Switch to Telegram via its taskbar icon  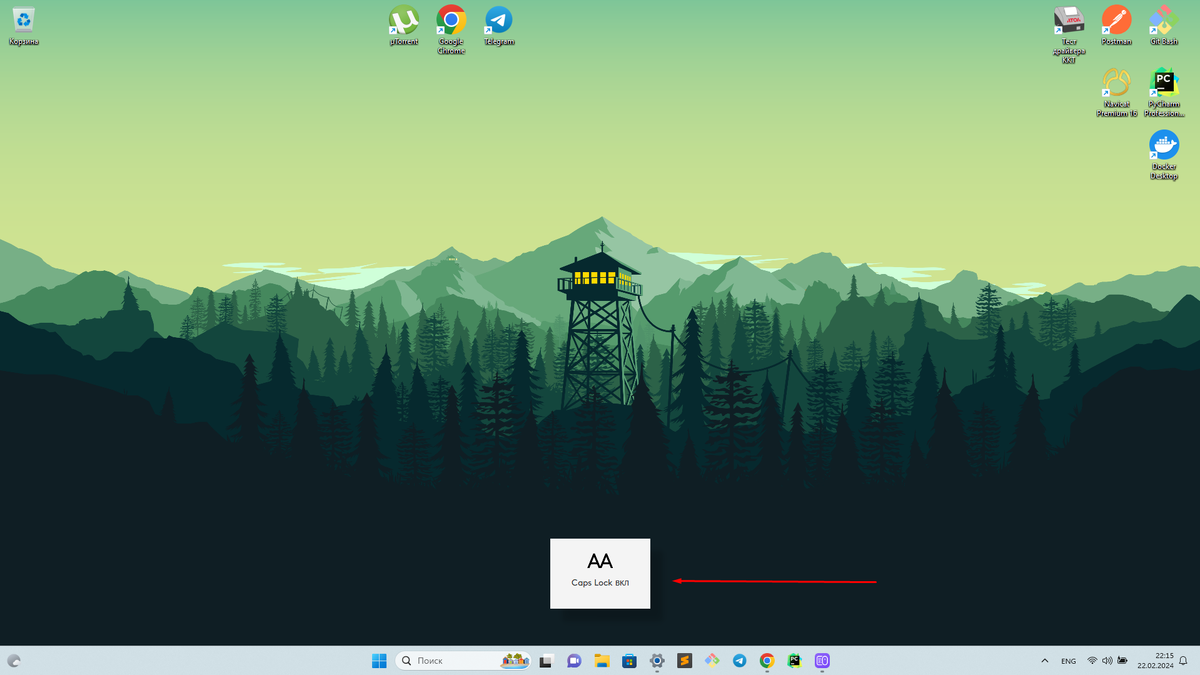[x=739, y=661]
